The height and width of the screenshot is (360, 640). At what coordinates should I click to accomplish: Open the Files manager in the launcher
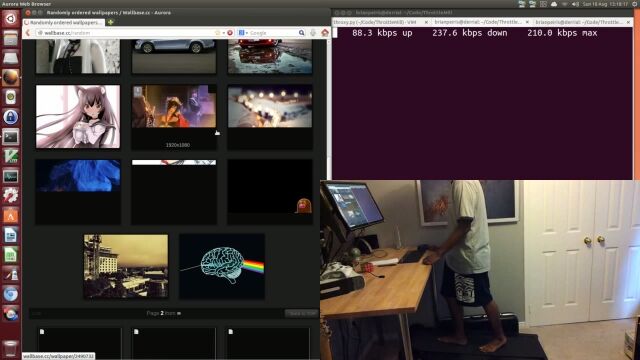pos(11,38)
